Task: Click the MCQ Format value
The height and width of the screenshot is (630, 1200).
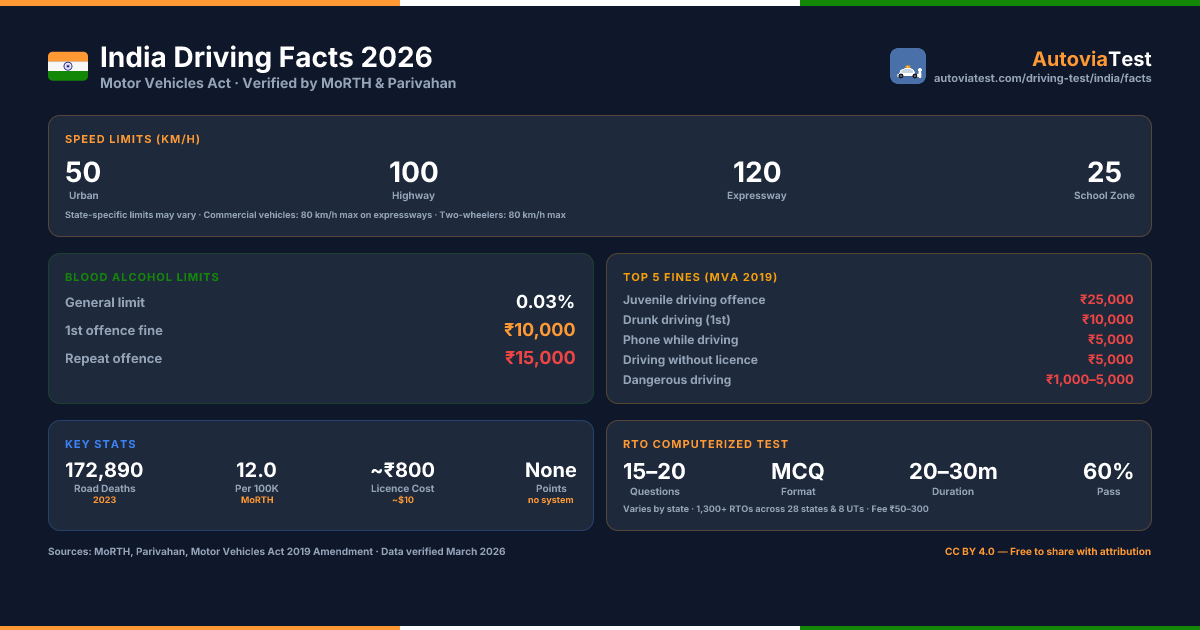Action: pos(798,471)
